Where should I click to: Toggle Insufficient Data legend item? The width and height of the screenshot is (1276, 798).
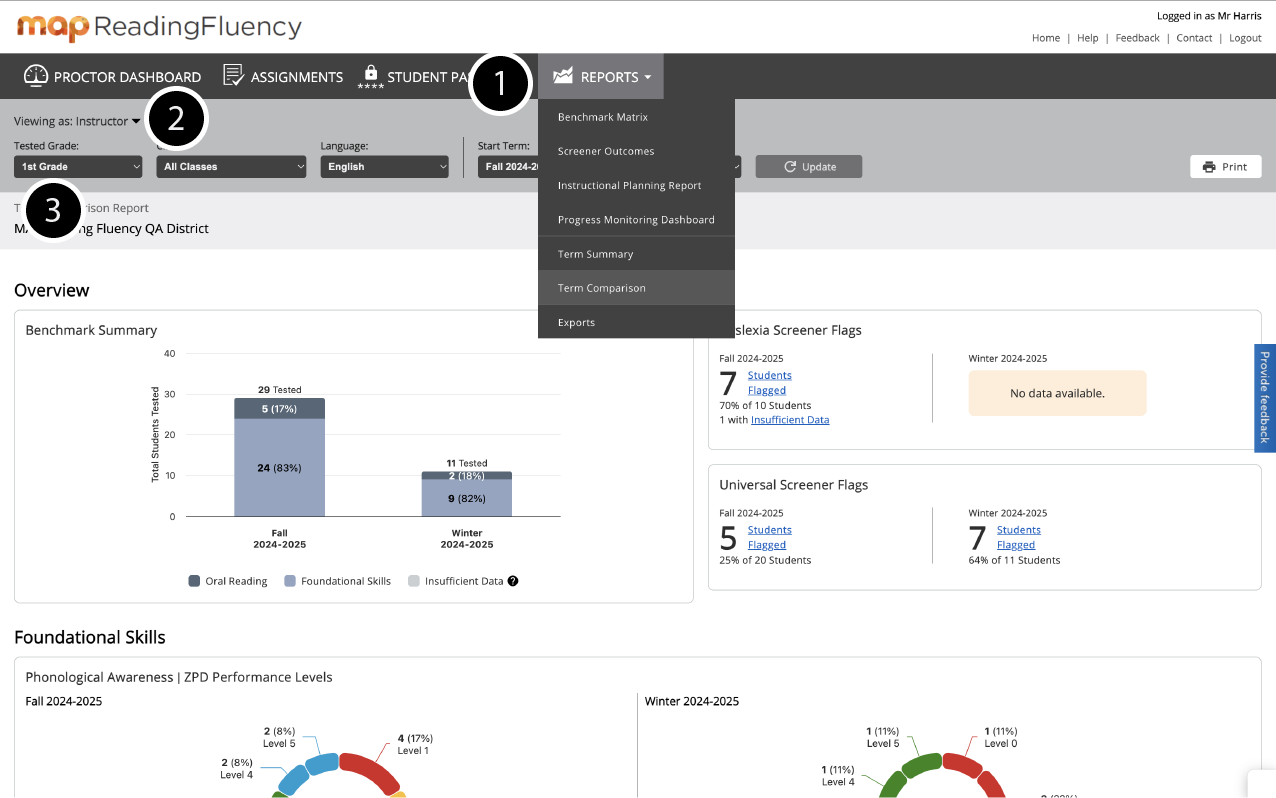point(455,581)
